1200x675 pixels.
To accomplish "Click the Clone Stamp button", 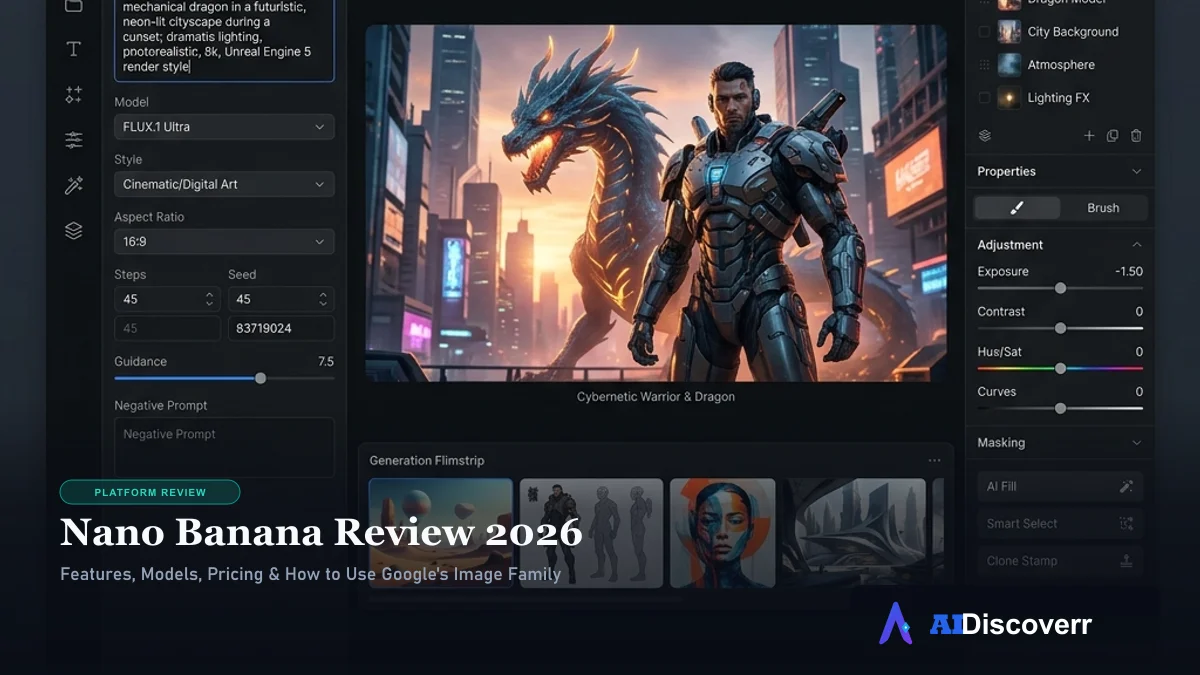I will 1060,561.
